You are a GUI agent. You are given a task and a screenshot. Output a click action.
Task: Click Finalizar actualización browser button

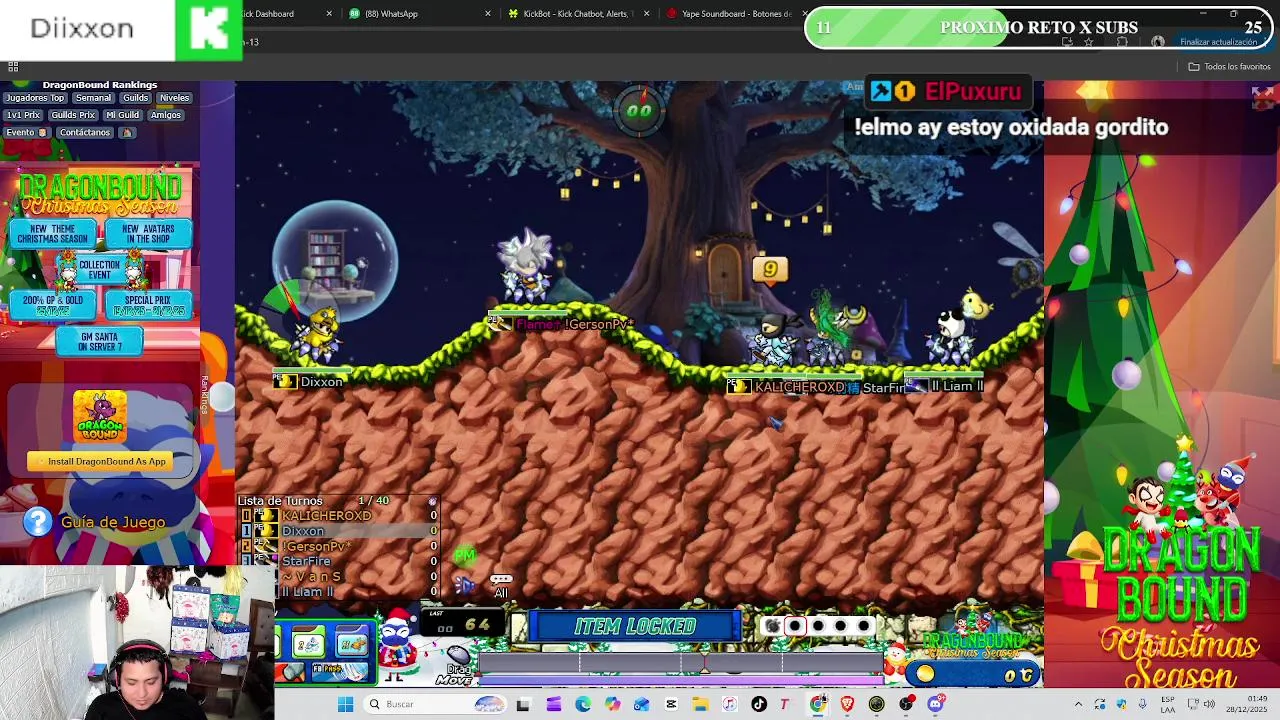coord(1218,42)
